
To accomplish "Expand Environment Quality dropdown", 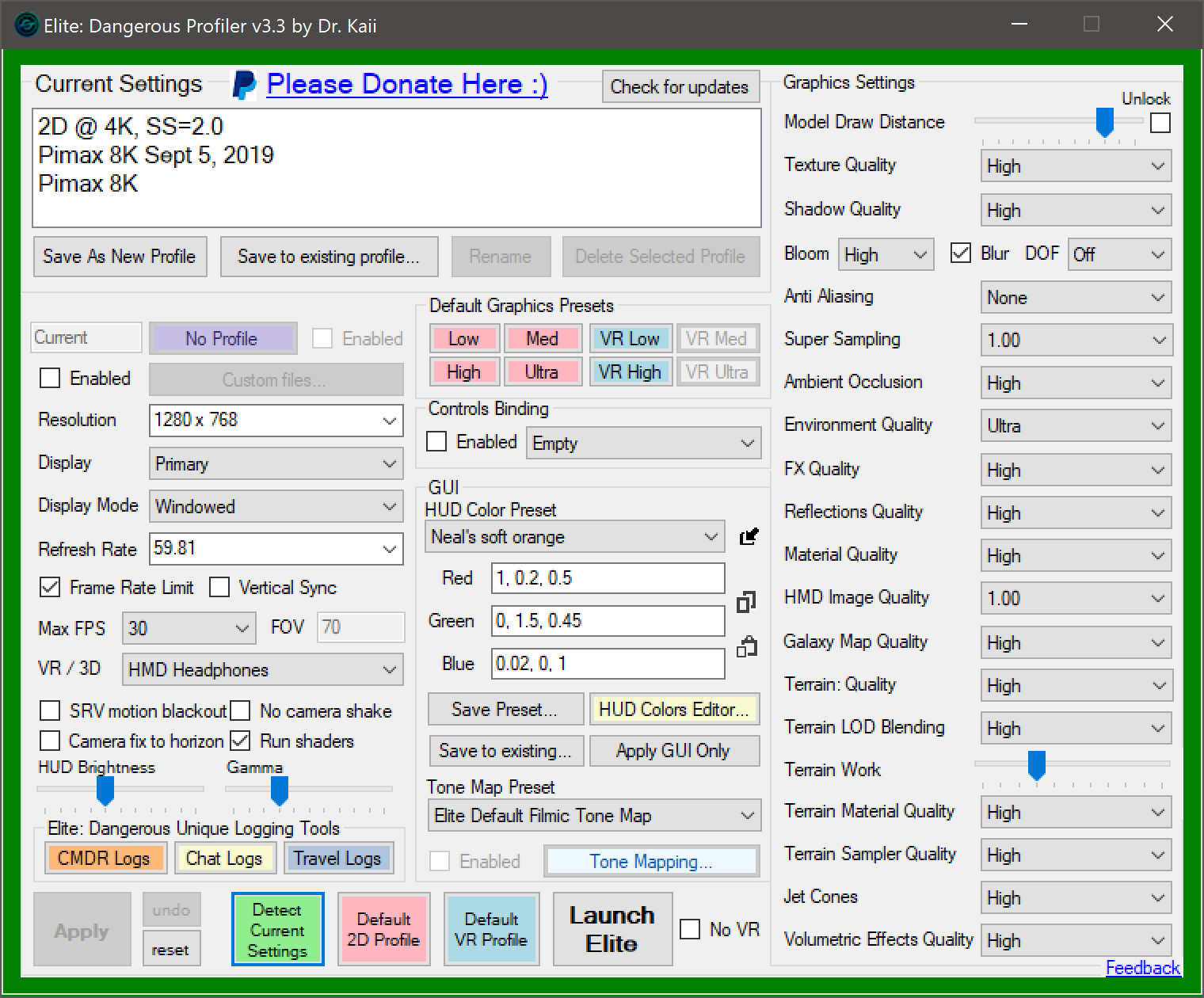I will 1076,426.
